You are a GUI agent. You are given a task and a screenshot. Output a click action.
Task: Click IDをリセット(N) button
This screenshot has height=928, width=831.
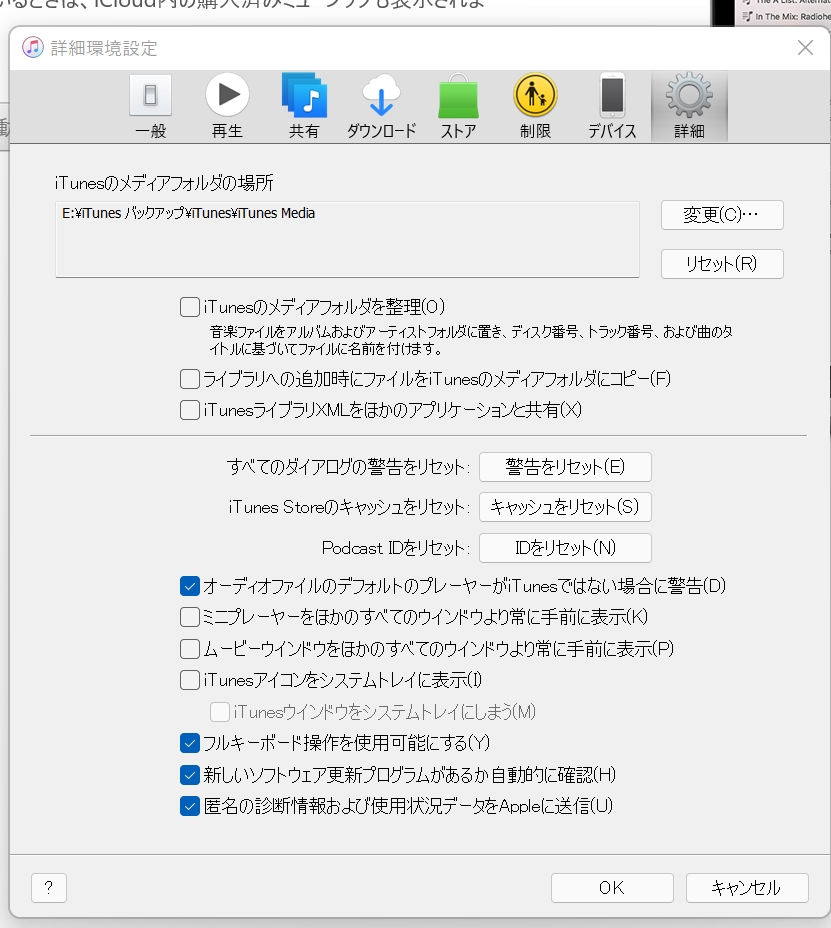click(x=565, y=548)
